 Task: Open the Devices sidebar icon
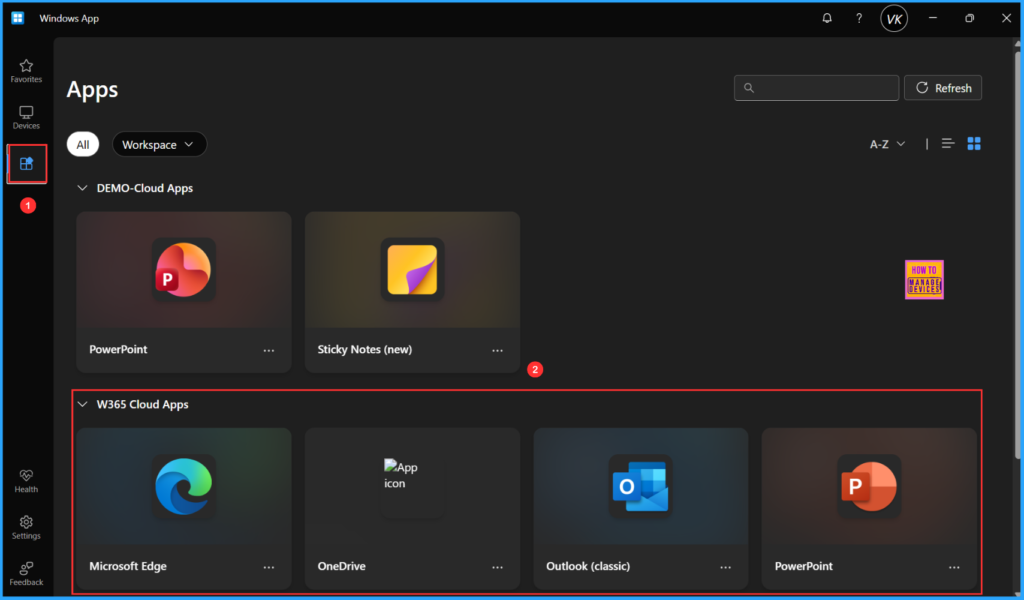click(x=26, y=117)
